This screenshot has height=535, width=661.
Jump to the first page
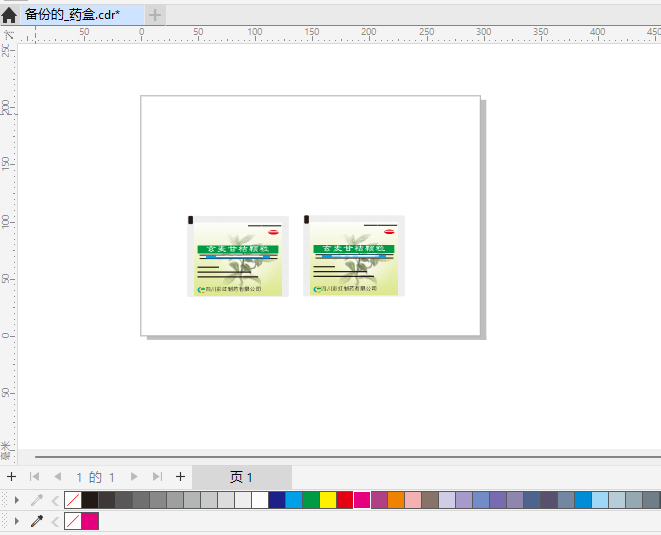tap(35, 477)
